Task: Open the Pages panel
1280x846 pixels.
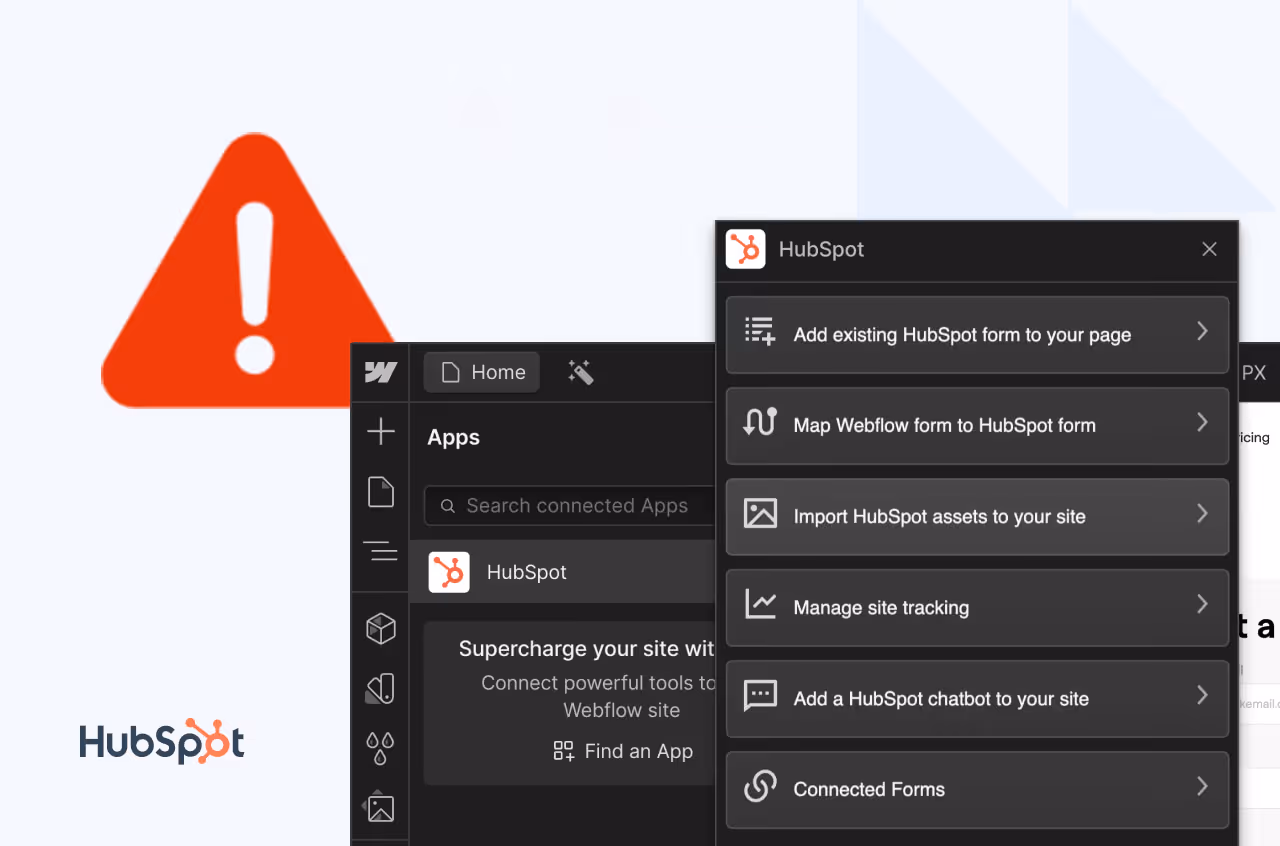Action: click(380, 492)
